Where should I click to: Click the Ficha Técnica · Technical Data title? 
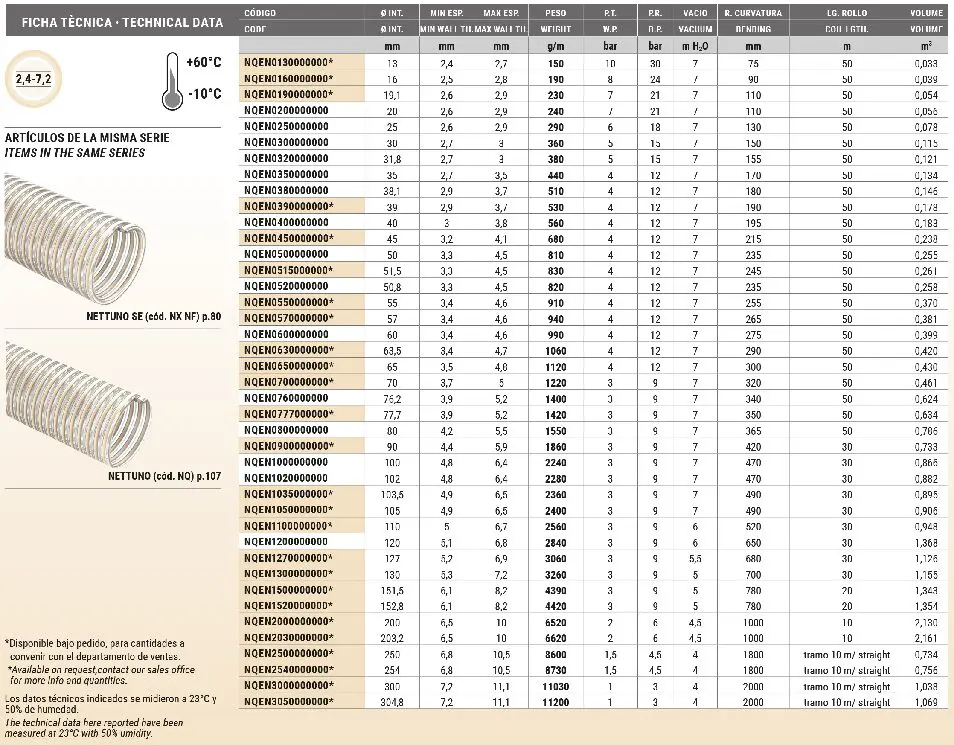point(115,22)
